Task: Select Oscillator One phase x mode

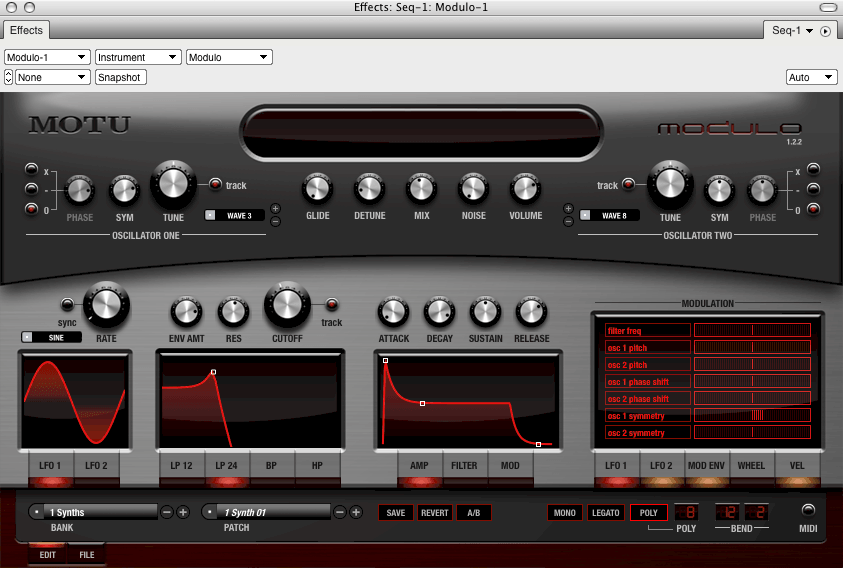Action: click(32, 169)
